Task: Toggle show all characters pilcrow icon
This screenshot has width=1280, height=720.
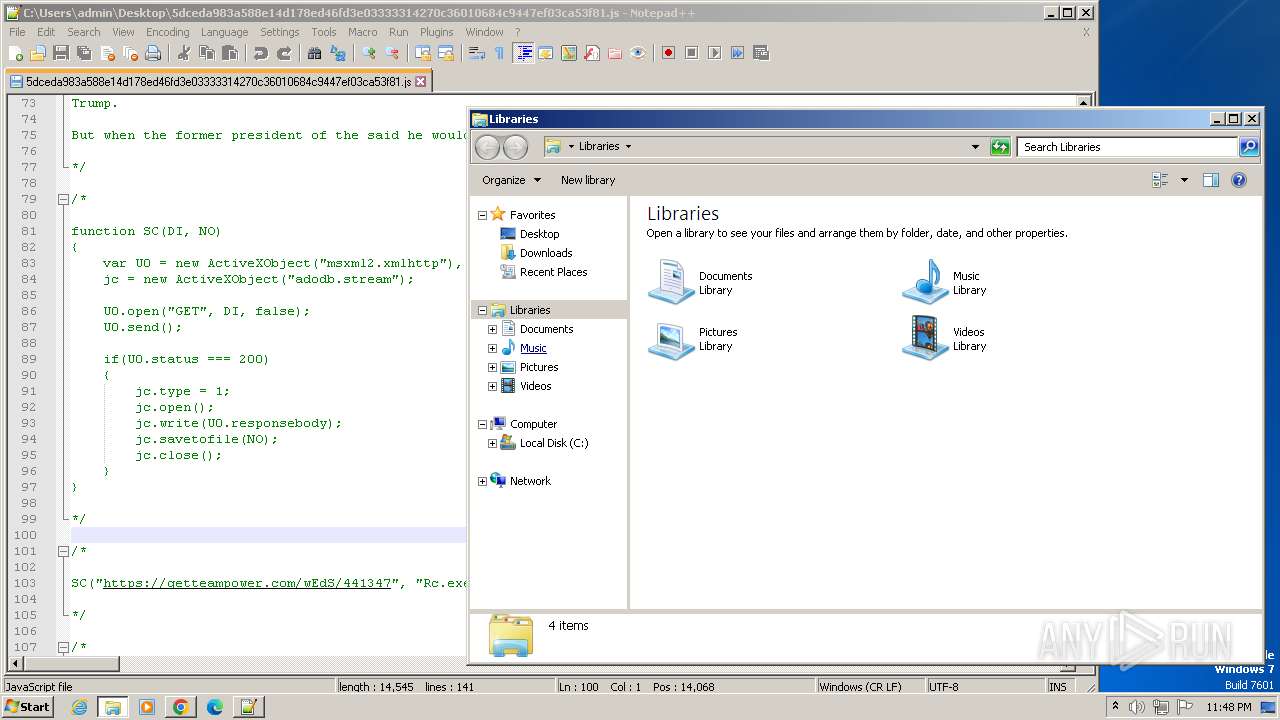Action: 499,53
